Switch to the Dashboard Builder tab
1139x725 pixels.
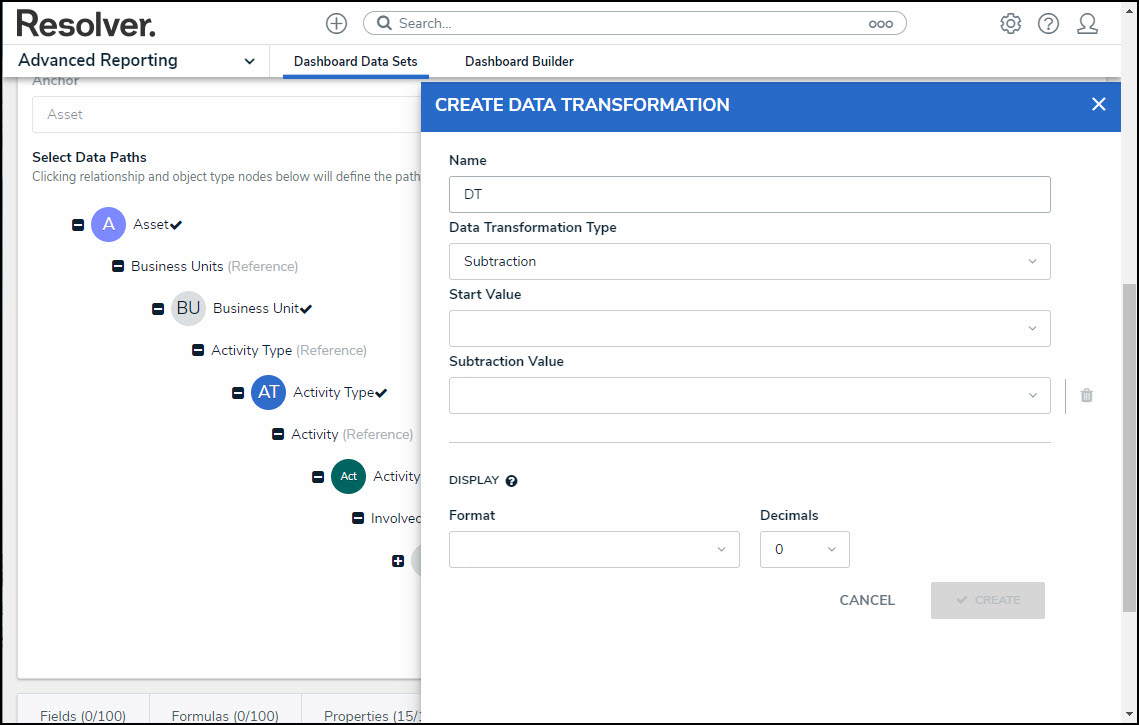(519, 61)
